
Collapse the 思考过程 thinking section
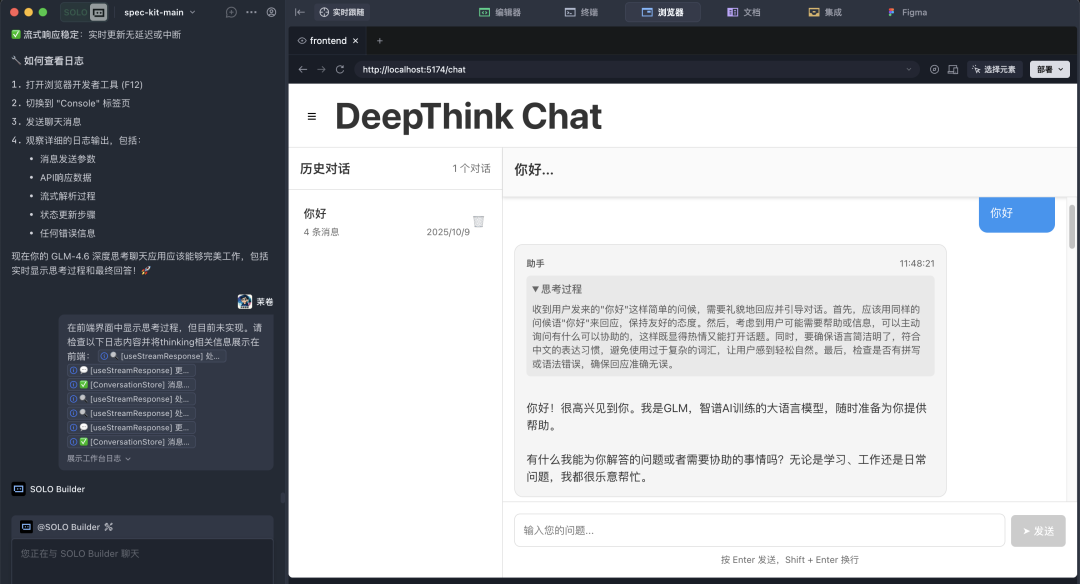click(560, 288)
